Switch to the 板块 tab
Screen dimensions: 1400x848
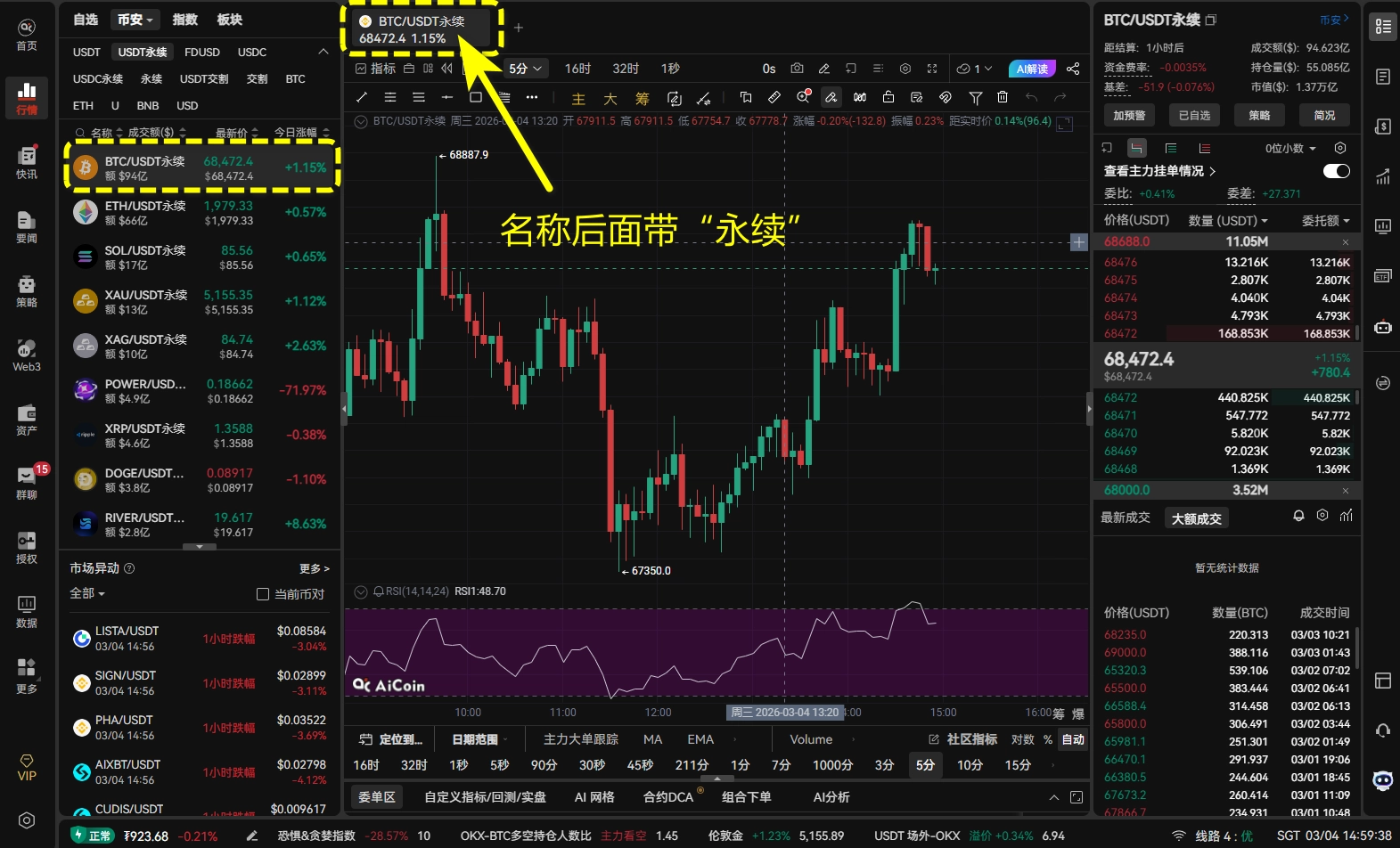(x=229, y=20)
